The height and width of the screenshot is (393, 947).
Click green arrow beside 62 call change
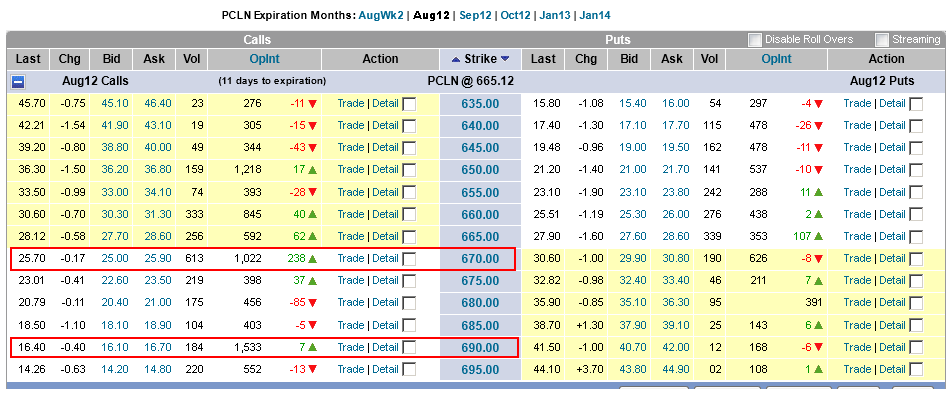coord(312,237)
